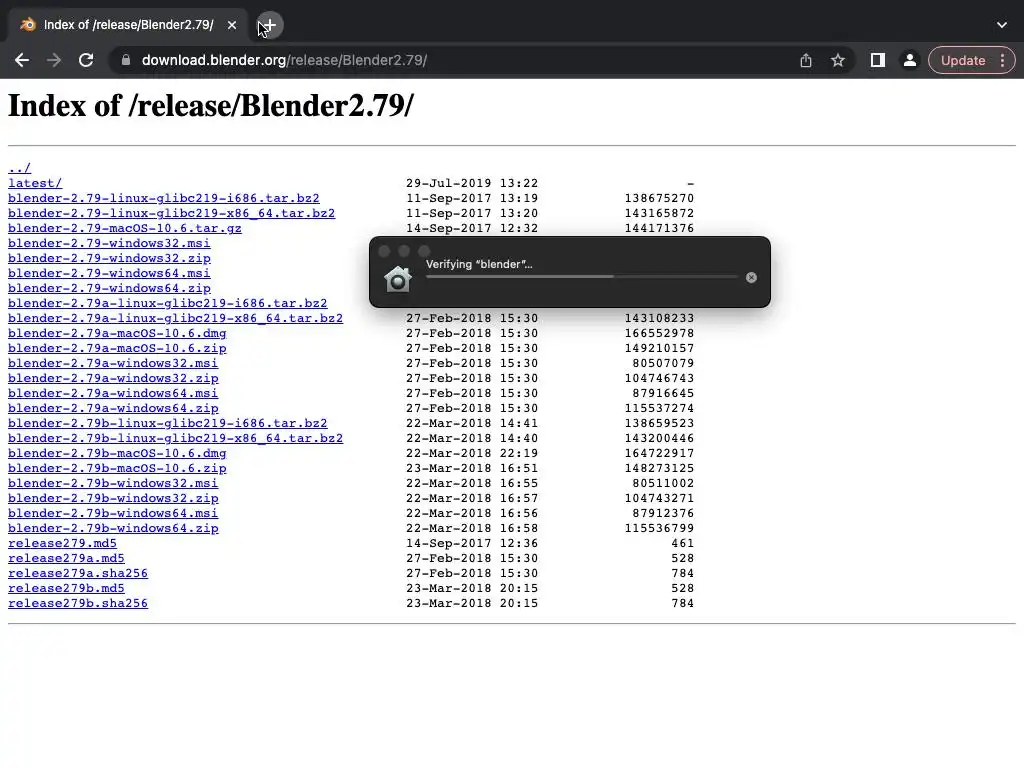Reload the page
This screenshot has height=768, width=1024.
pyautogui.click(x=86, y=60)
